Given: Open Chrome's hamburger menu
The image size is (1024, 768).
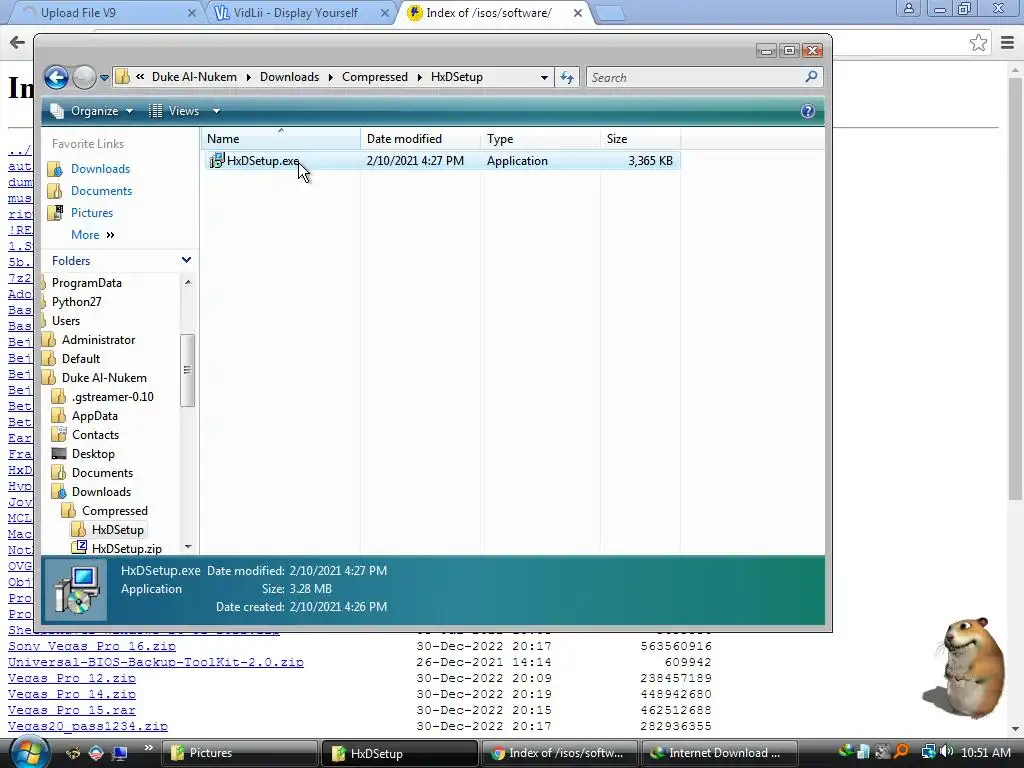Looking at the screenshot, I should point(1007,43).
